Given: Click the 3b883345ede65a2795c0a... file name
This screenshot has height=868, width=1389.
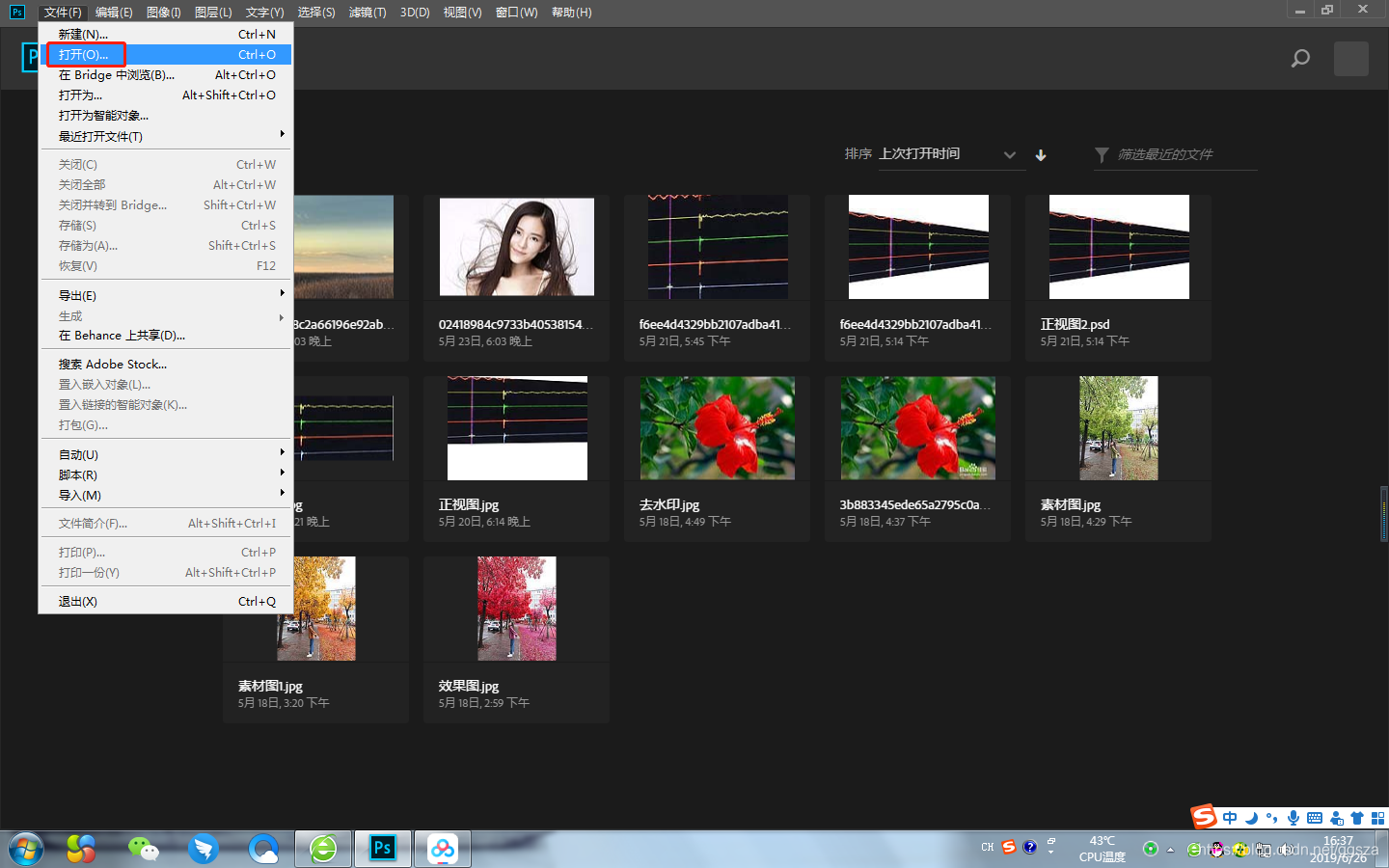Looking at the screenshot, I should point(914,504).
